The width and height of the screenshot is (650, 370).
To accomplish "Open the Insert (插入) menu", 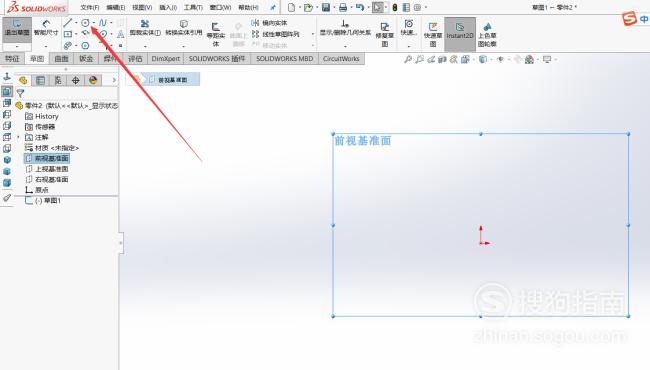I will coord(168,7).
